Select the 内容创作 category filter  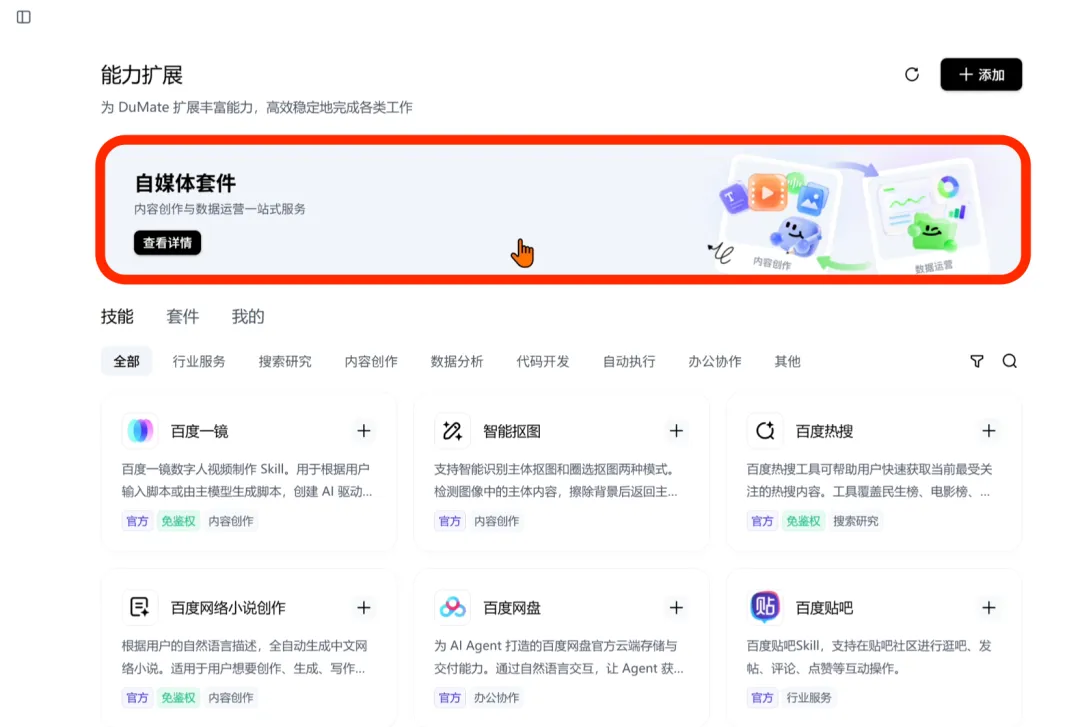click(371, 362)
